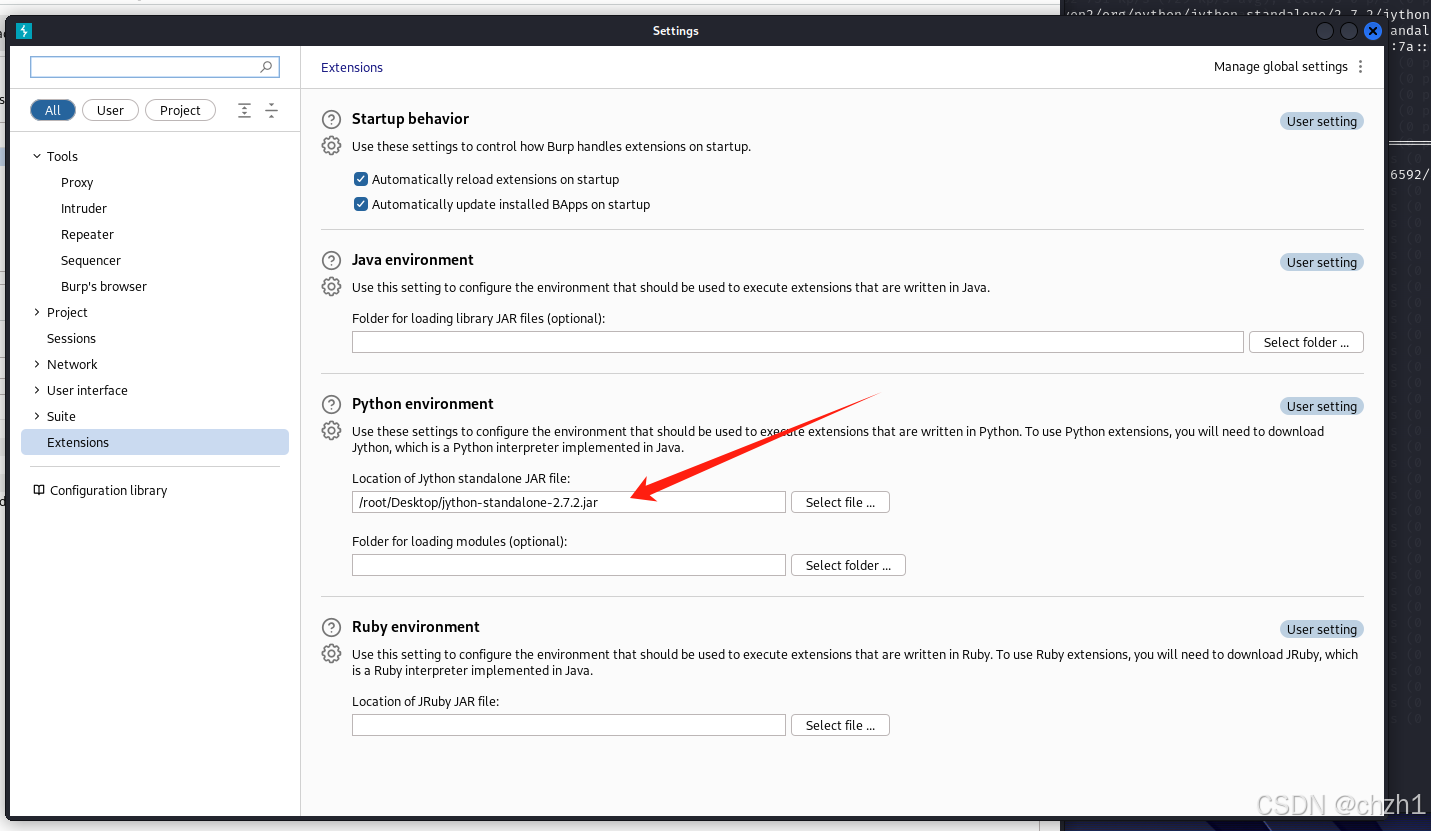Expand the Suite tree node
The width and height of the screenshot is (1431, 831).
point(37,416)
